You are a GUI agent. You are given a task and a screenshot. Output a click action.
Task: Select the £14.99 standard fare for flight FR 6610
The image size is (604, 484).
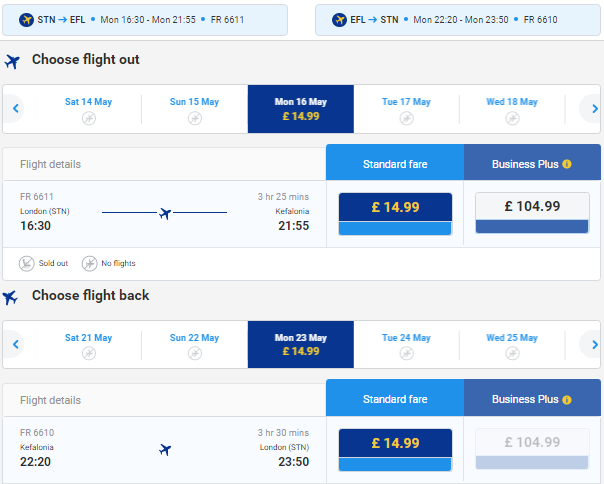tap(395, 450)
